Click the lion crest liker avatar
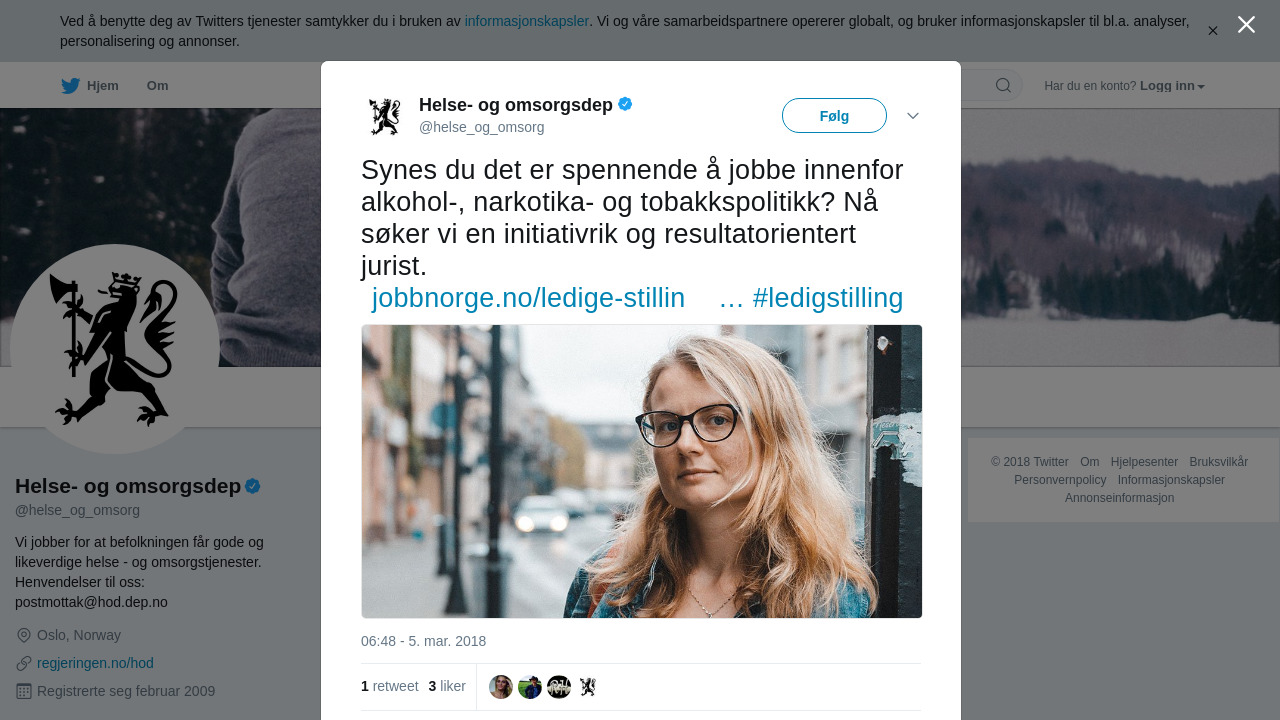This screenshot has width=1280, height=720. click(x=588, y=687)
